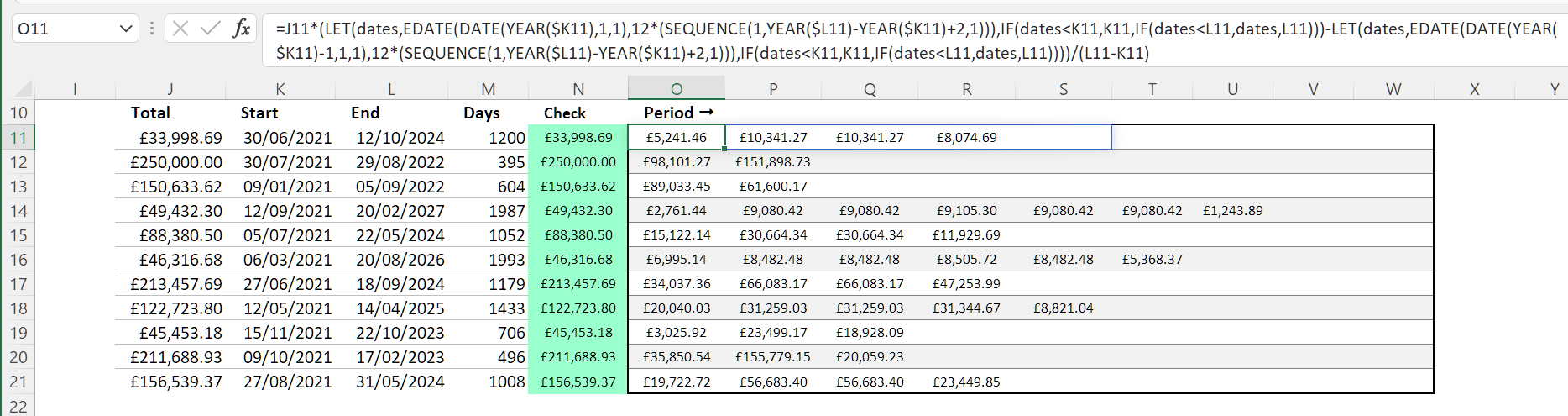Image resolution: width=1568 pixels, height=416 pixels.
Task: Cancel formula entry with the X icon
Action: coord(180,29)
